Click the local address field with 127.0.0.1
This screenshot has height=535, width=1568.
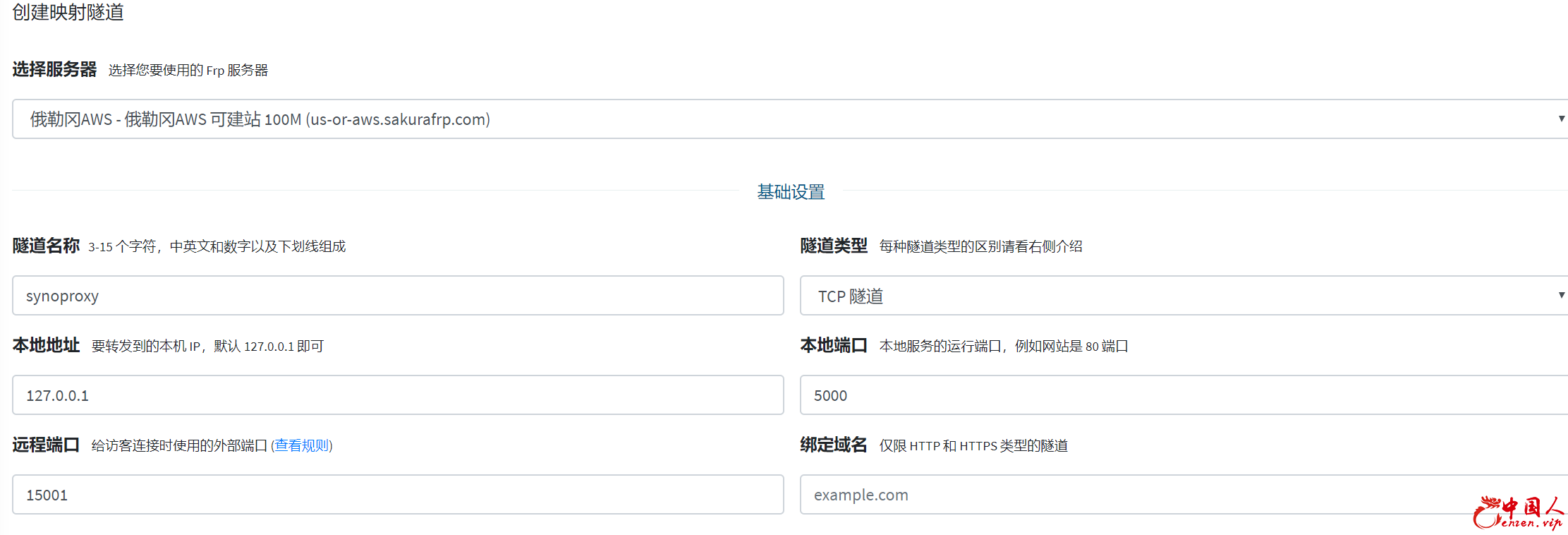(397, 395)
